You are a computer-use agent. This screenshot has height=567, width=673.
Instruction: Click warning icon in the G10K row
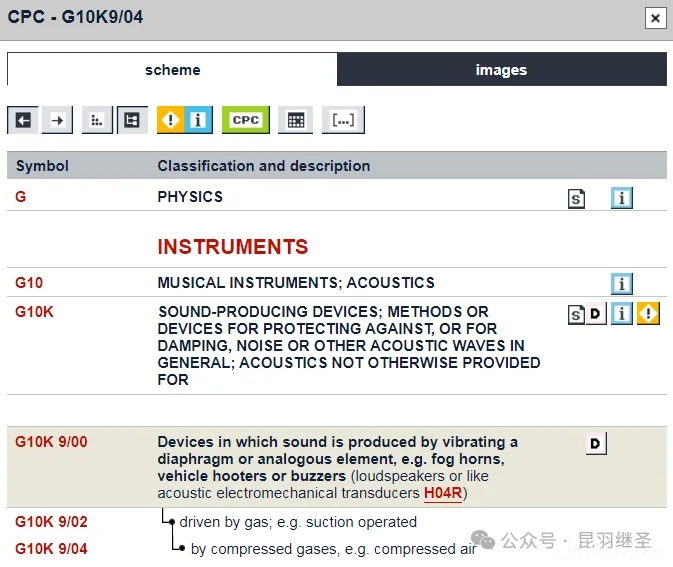coord(648,314)
